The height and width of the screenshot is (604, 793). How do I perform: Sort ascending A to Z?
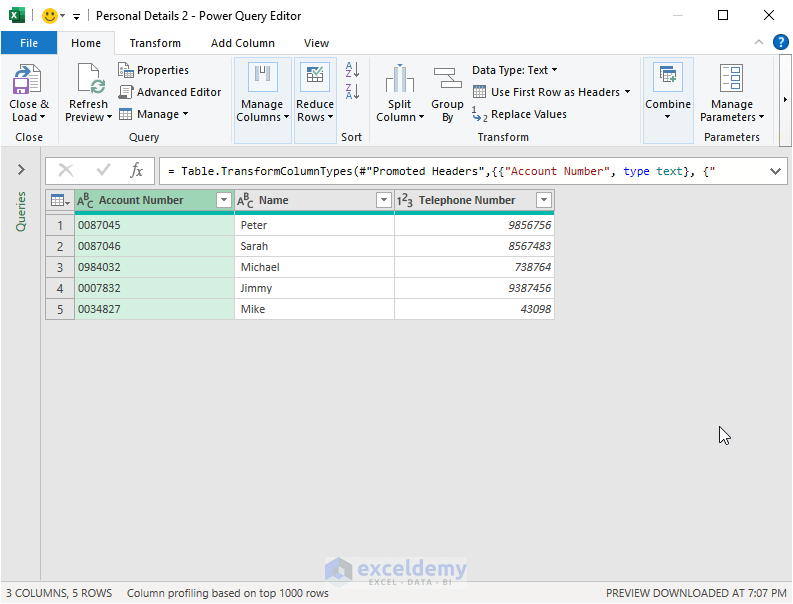pos(352,69)
